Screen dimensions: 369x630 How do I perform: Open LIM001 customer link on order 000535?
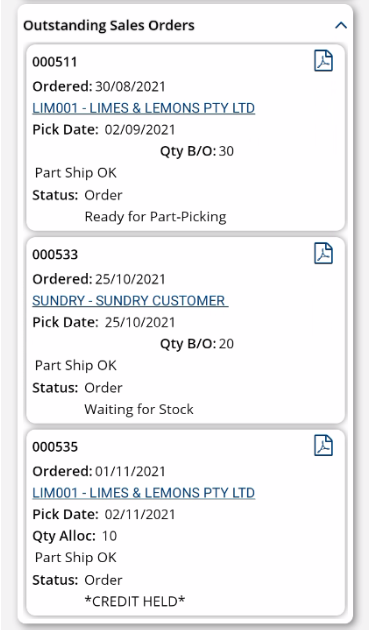144,493
